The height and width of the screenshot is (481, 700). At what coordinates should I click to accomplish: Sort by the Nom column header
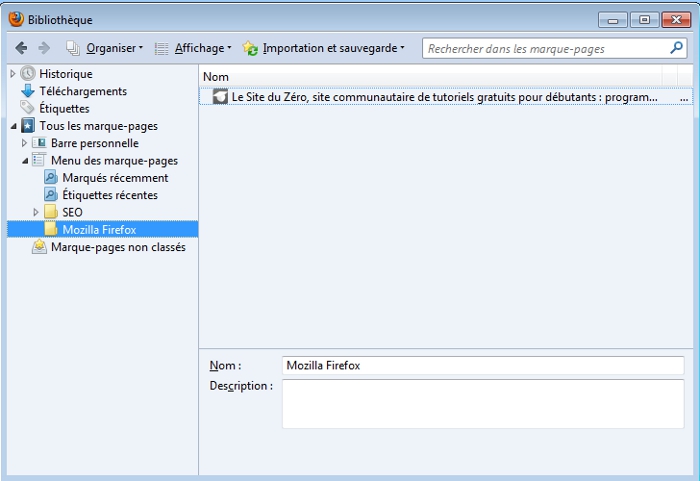[x=430, y=76]
